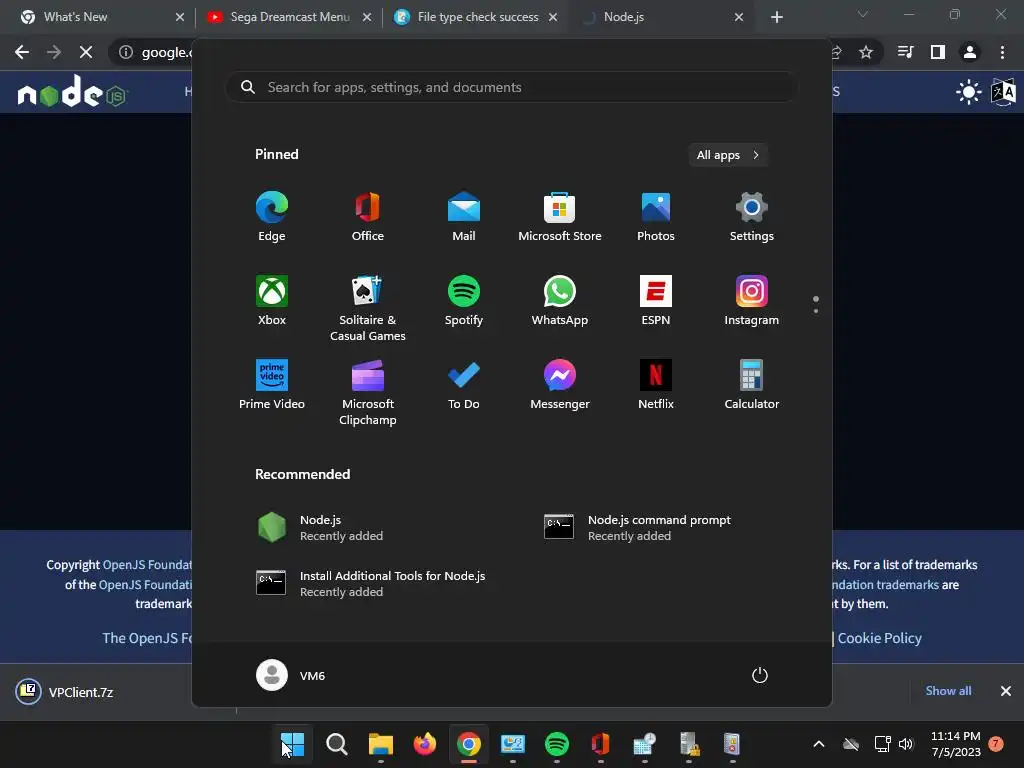Image resolution: width=1024 pixels, height=768 pixels.
Task: Open Chrome three-dot menu
Action: point(1002,52)
